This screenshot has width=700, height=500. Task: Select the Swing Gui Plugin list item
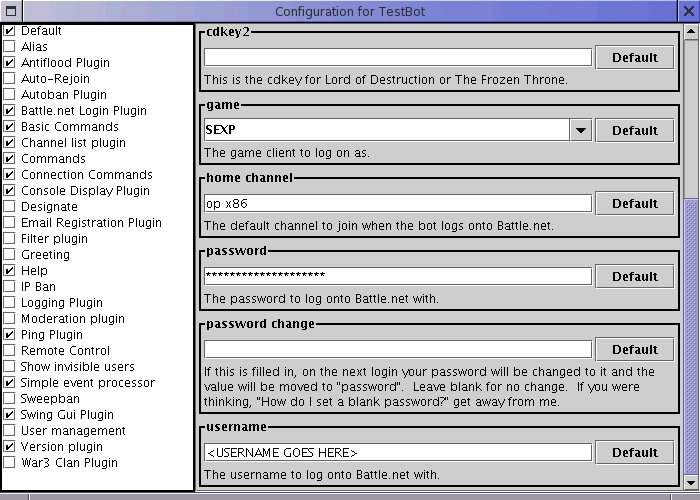(67, 415)
